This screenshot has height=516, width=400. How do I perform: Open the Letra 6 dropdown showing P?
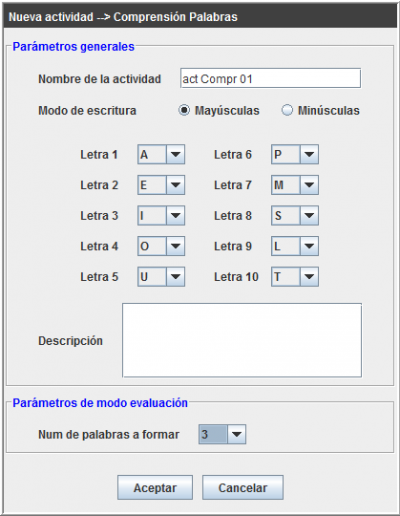point(295,154)
